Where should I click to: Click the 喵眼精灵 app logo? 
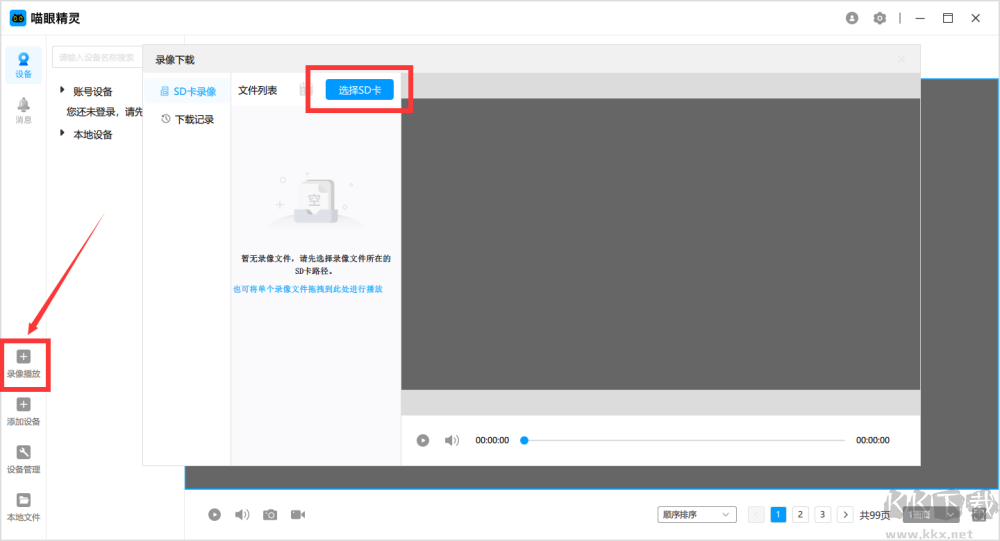click(18, 18)
